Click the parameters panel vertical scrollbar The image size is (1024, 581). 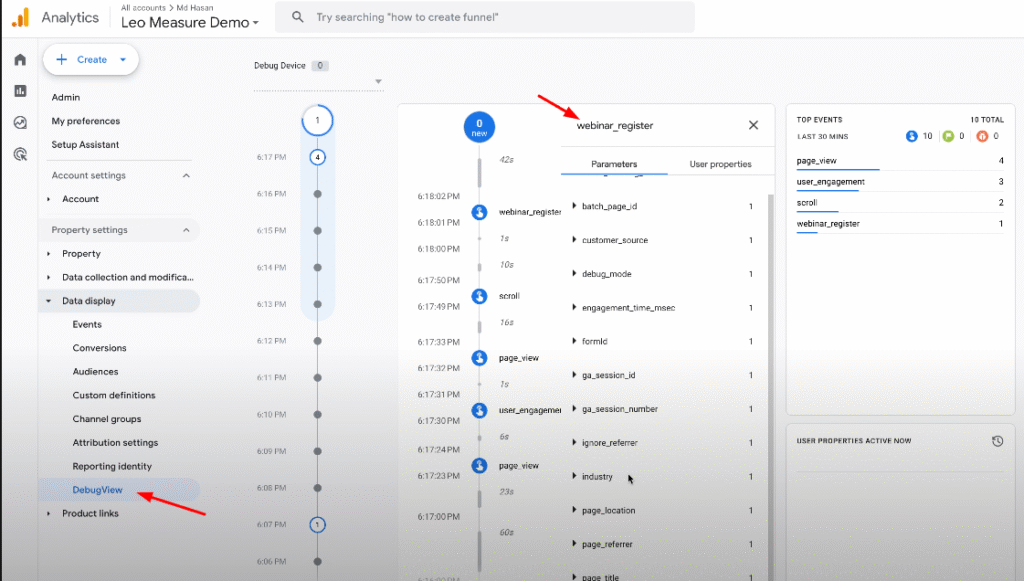coord(771,385)
